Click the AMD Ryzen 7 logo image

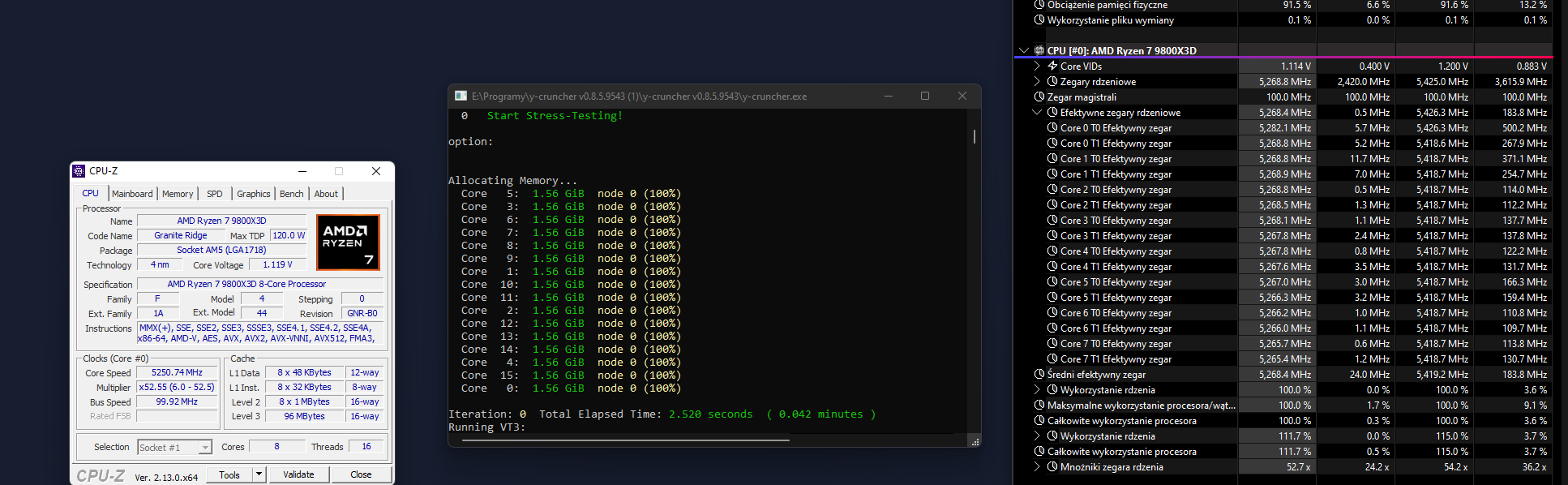(x=348, y=242)
